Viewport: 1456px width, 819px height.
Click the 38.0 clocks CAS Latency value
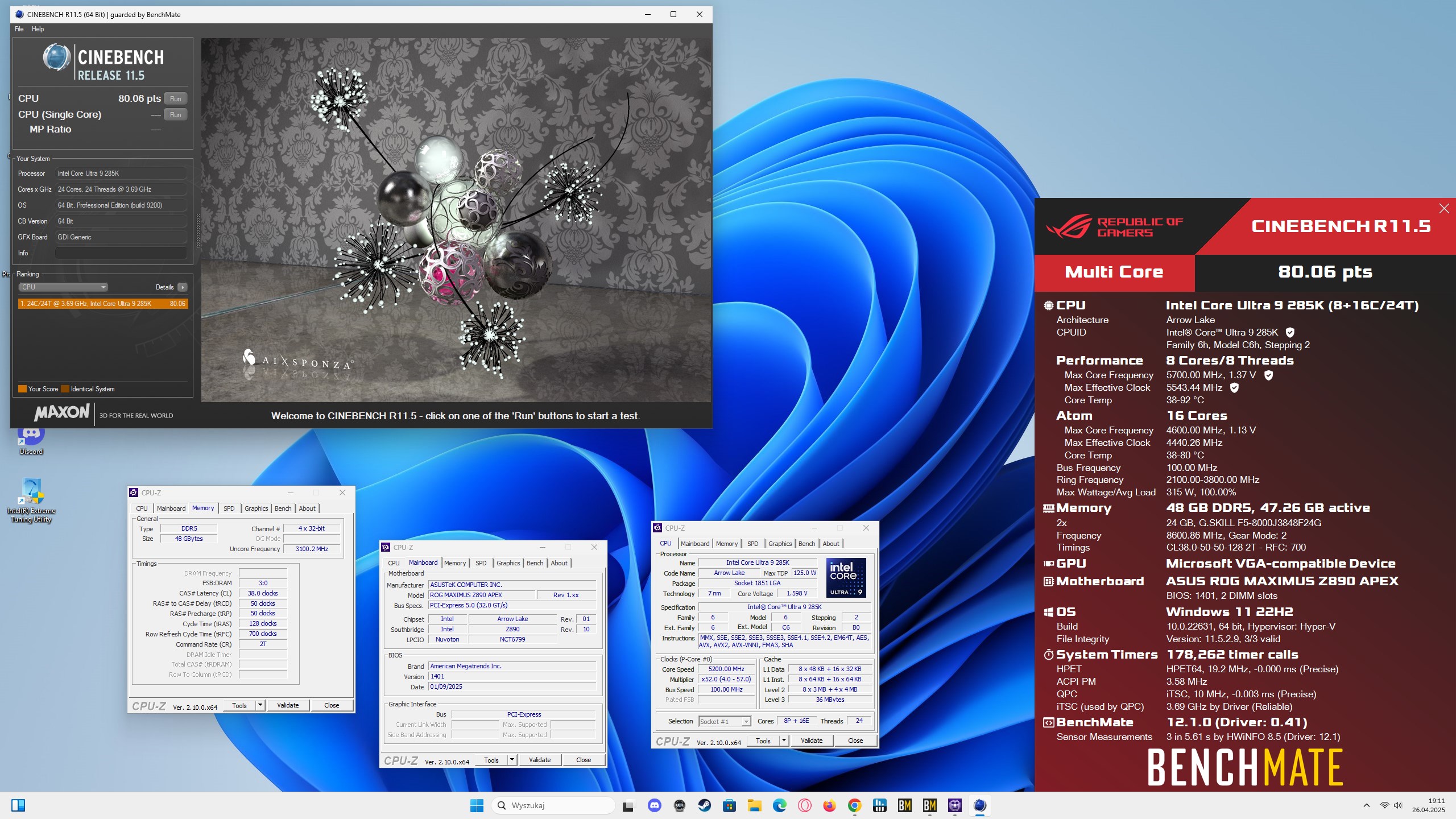263,593
